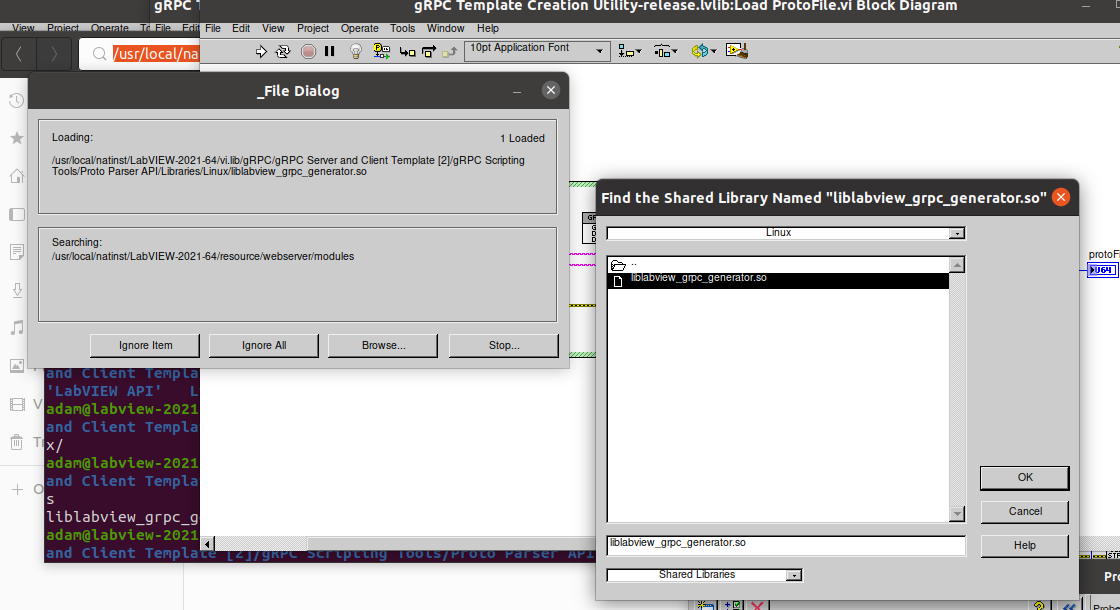This screenshot has width=1120, height=610.
Task: Click the Run Continuously icon
Action: (283, 51)
